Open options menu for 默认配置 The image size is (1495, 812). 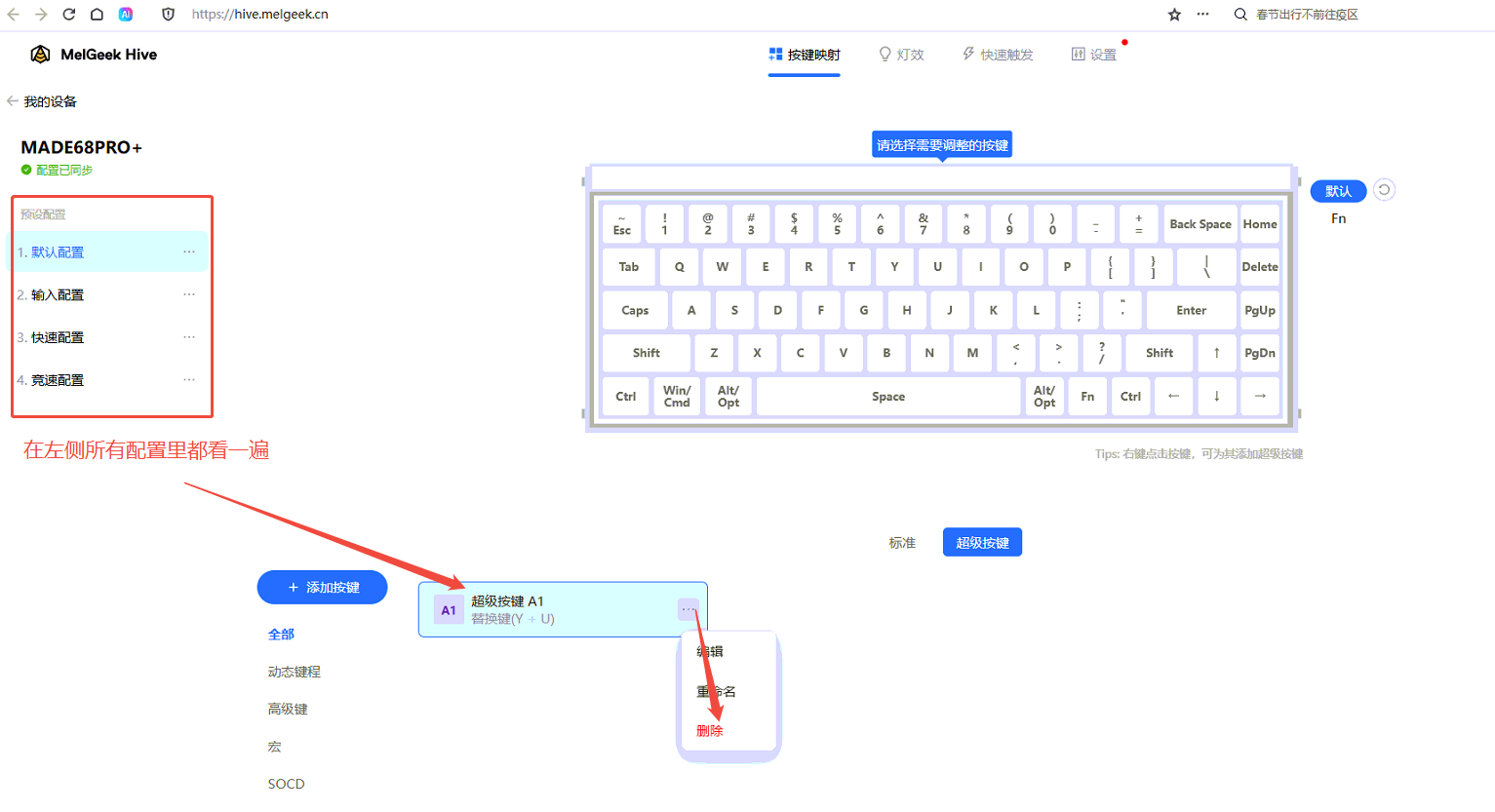click(189, 251)
